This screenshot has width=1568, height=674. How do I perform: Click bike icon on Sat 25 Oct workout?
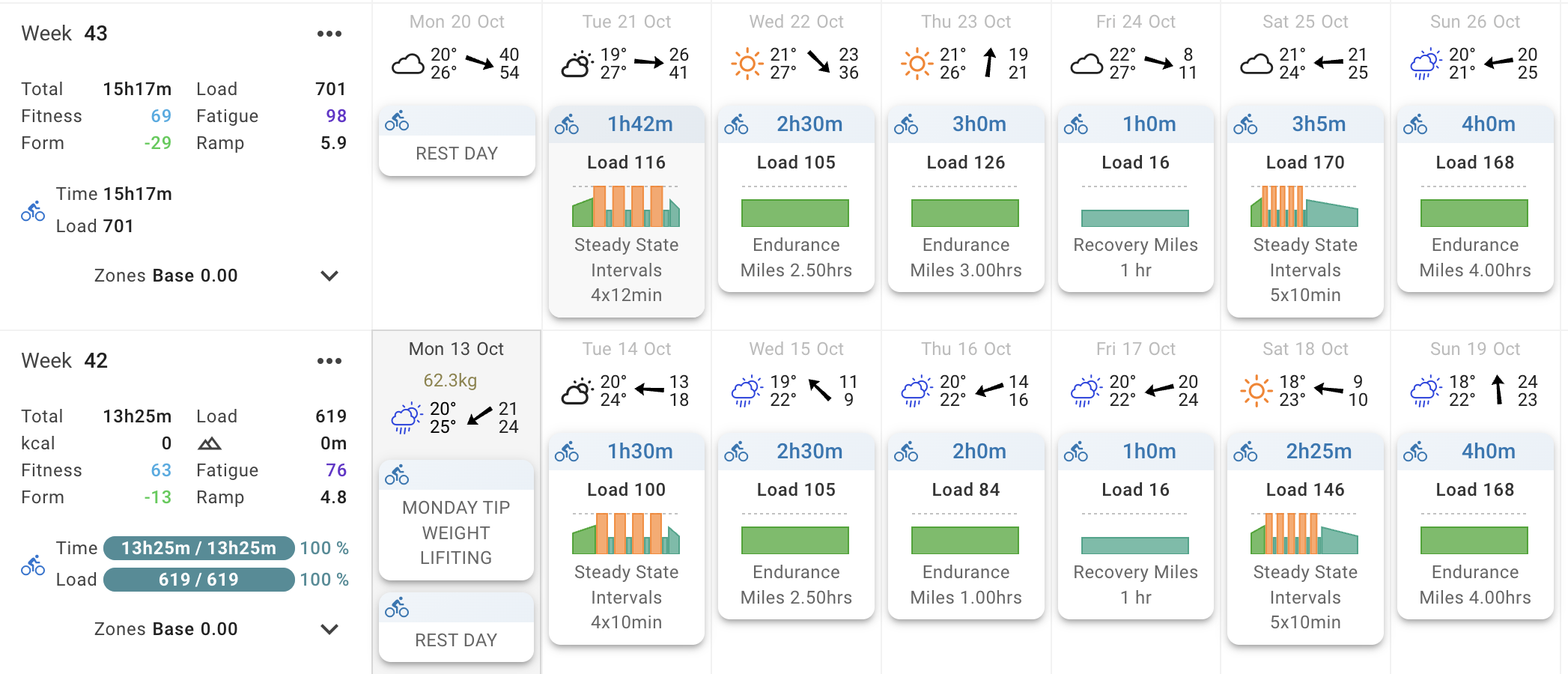click(1245, 124)
